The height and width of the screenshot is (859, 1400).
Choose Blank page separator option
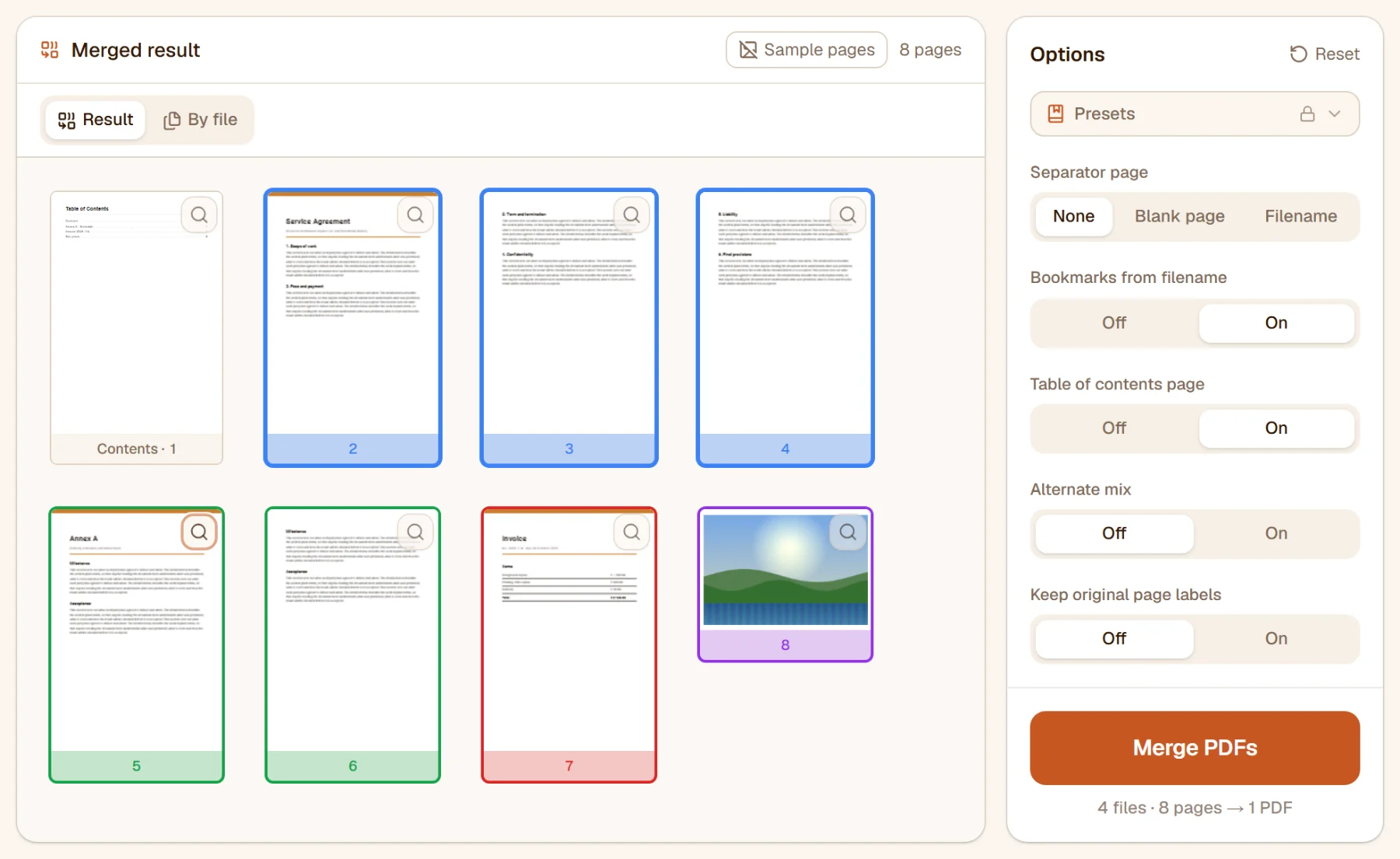(1179, 216)
